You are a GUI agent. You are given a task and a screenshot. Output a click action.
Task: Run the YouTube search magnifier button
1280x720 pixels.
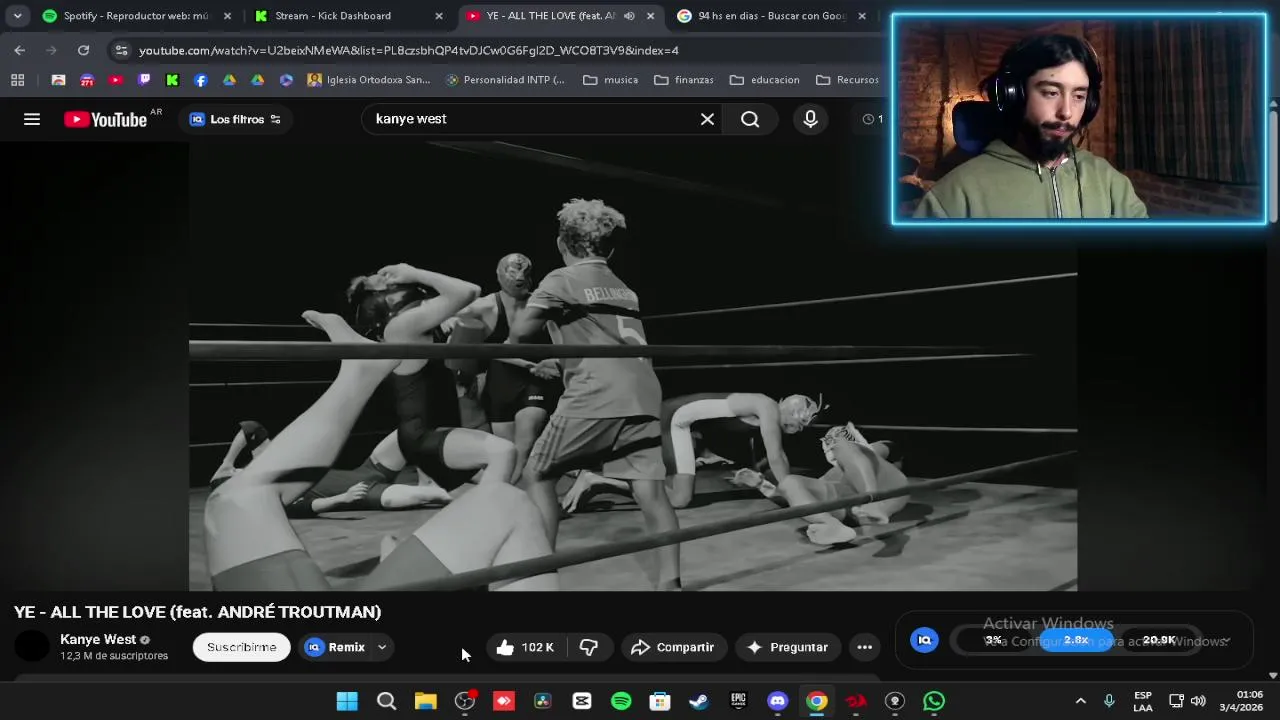[750, 119]
